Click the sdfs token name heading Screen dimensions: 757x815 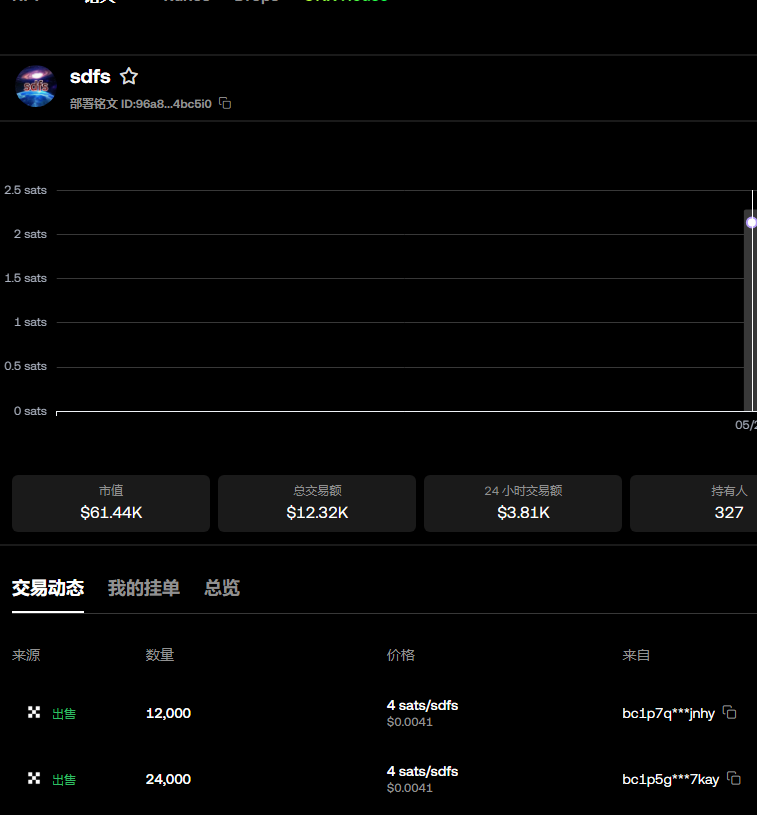(x=90, y=77)
